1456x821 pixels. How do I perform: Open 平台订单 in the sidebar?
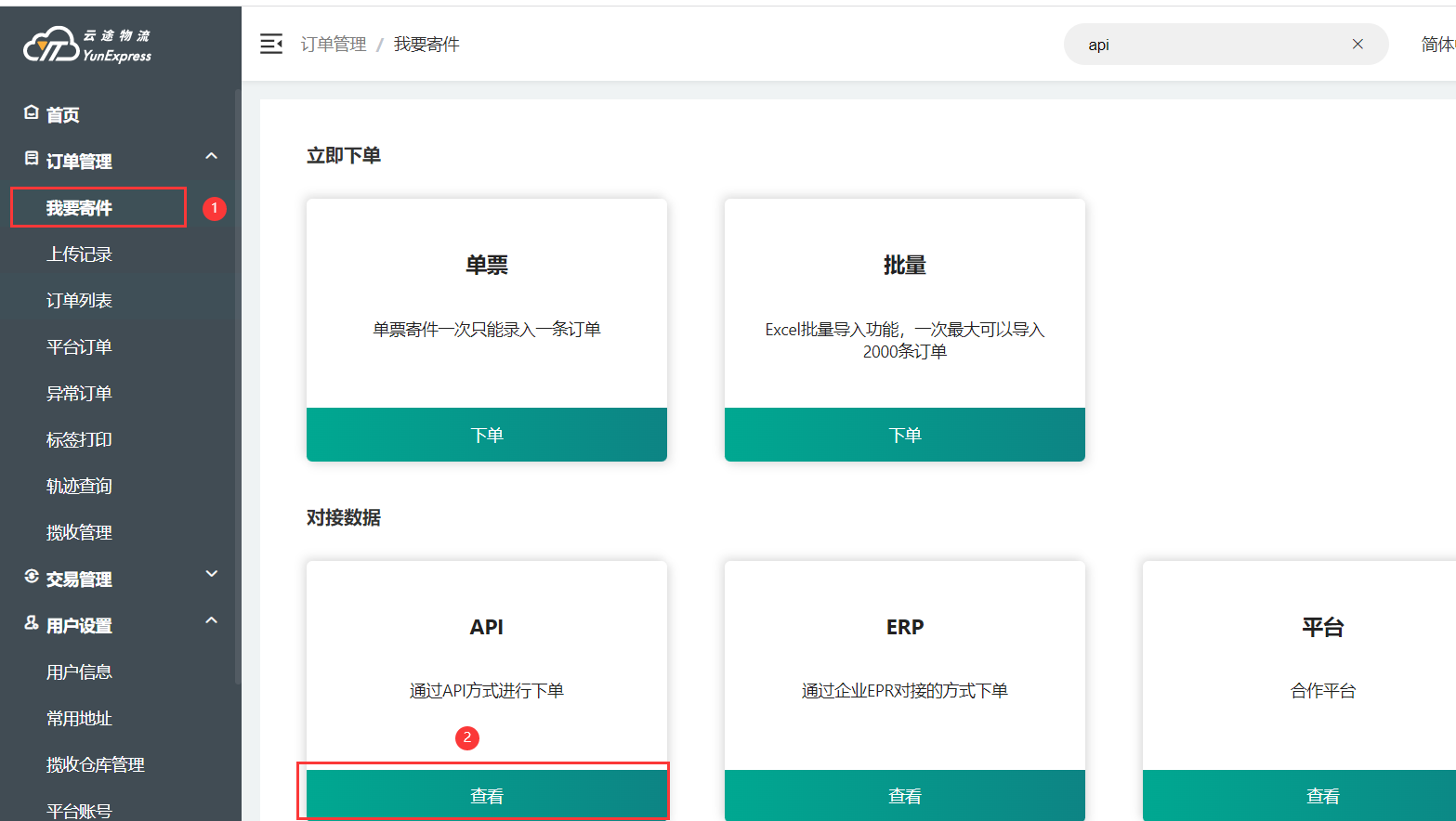pyautogui.click(x=79, y=347)
